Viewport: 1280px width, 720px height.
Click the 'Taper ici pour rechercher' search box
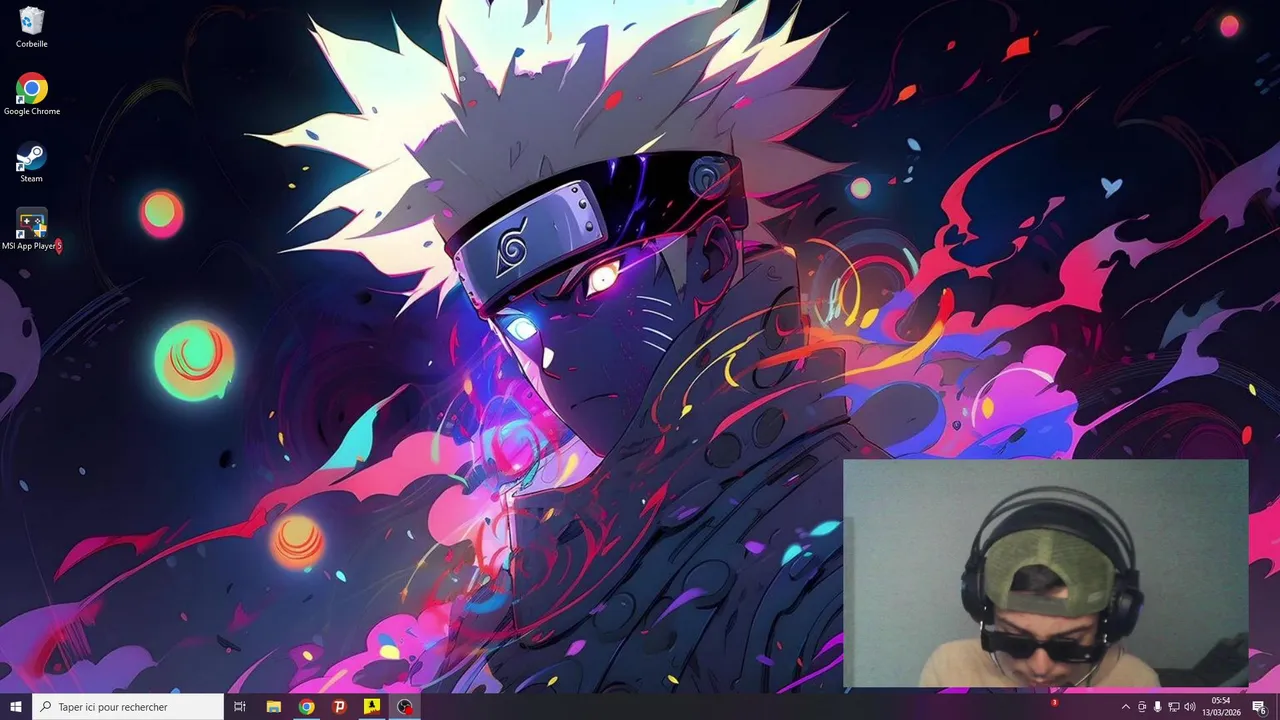(128, 707)
